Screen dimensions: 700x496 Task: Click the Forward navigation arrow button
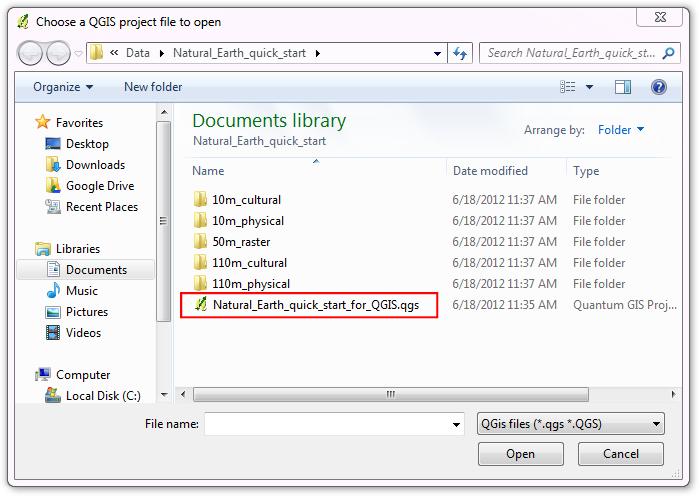pyautogui.click(x=58, y=54)
